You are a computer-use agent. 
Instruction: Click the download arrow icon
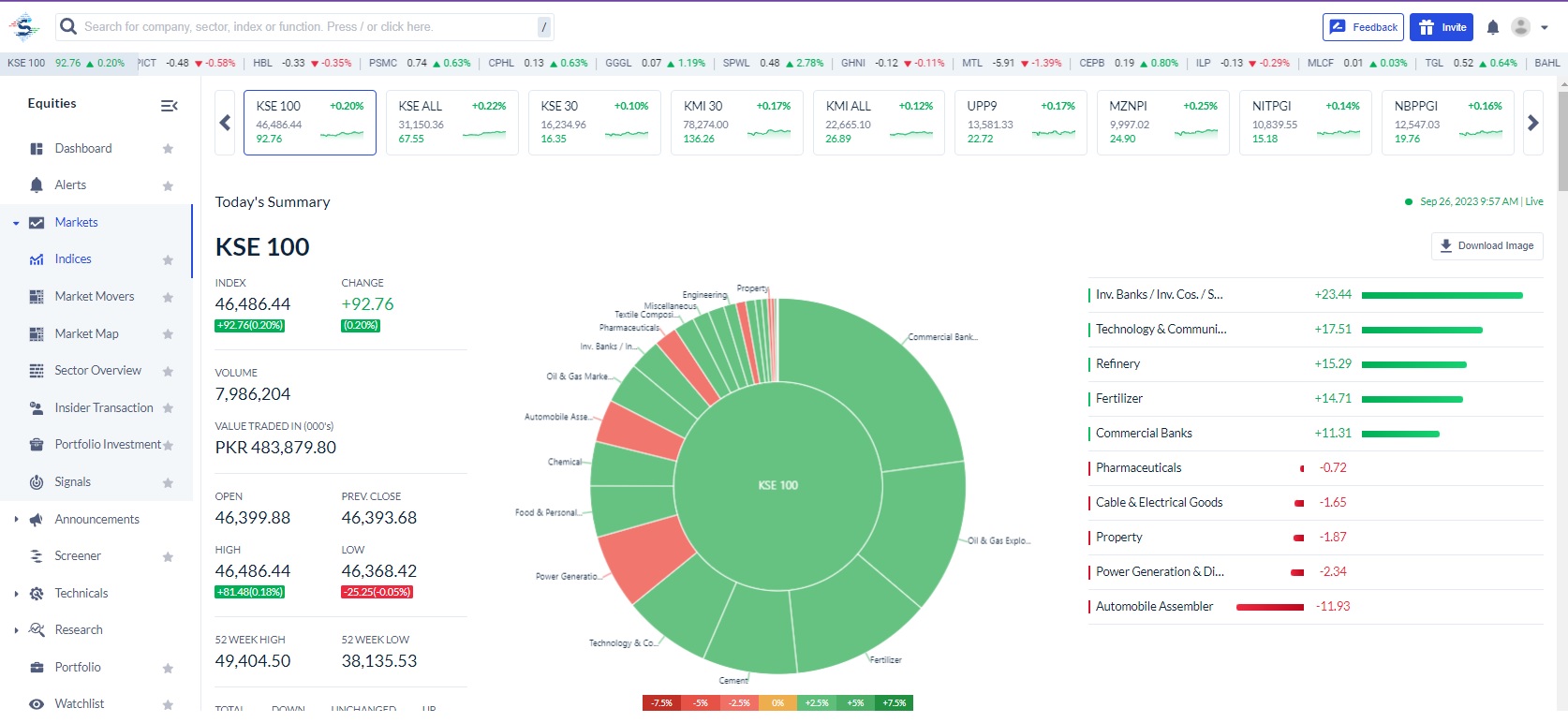pyautogui.click(x=1446, y=245)
